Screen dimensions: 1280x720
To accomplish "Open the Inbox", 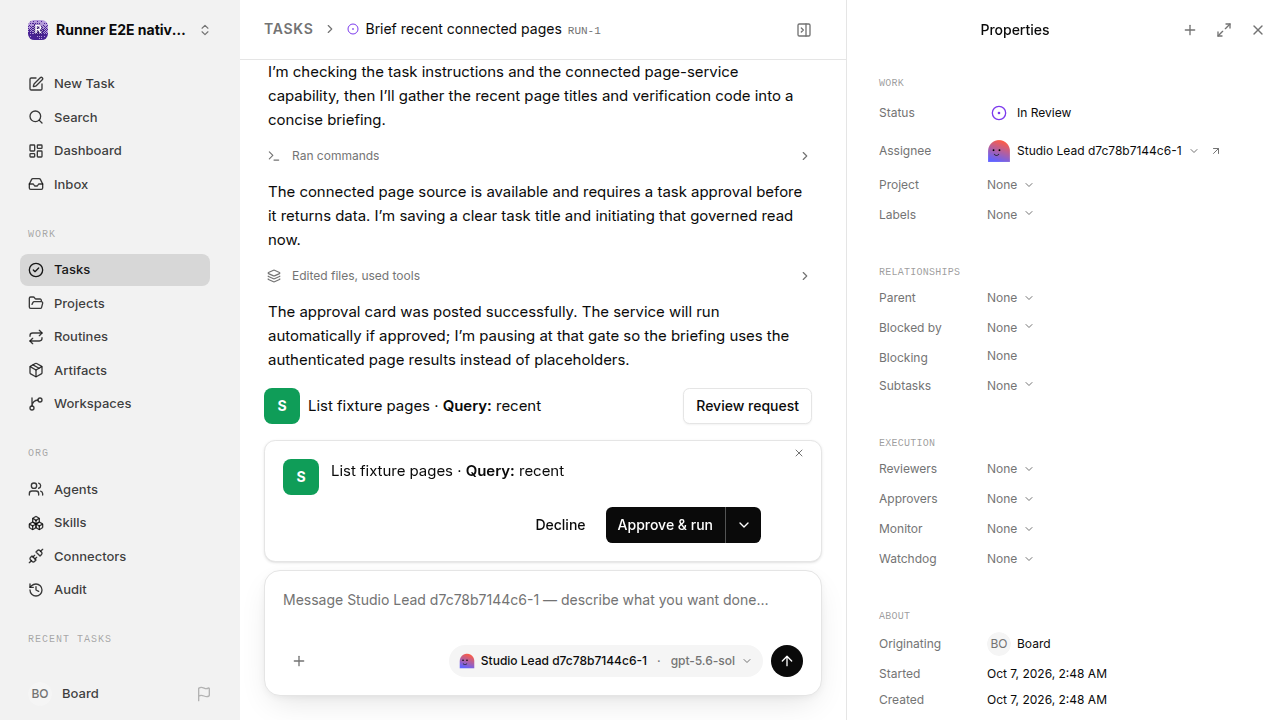I will point(115,185).
